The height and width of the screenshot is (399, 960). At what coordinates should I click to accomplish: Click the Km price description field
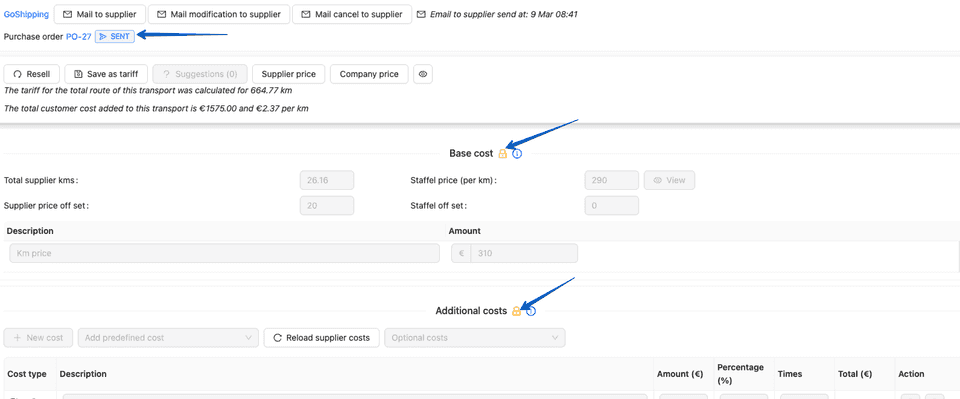pyautogui.click(x=225, y=253)
